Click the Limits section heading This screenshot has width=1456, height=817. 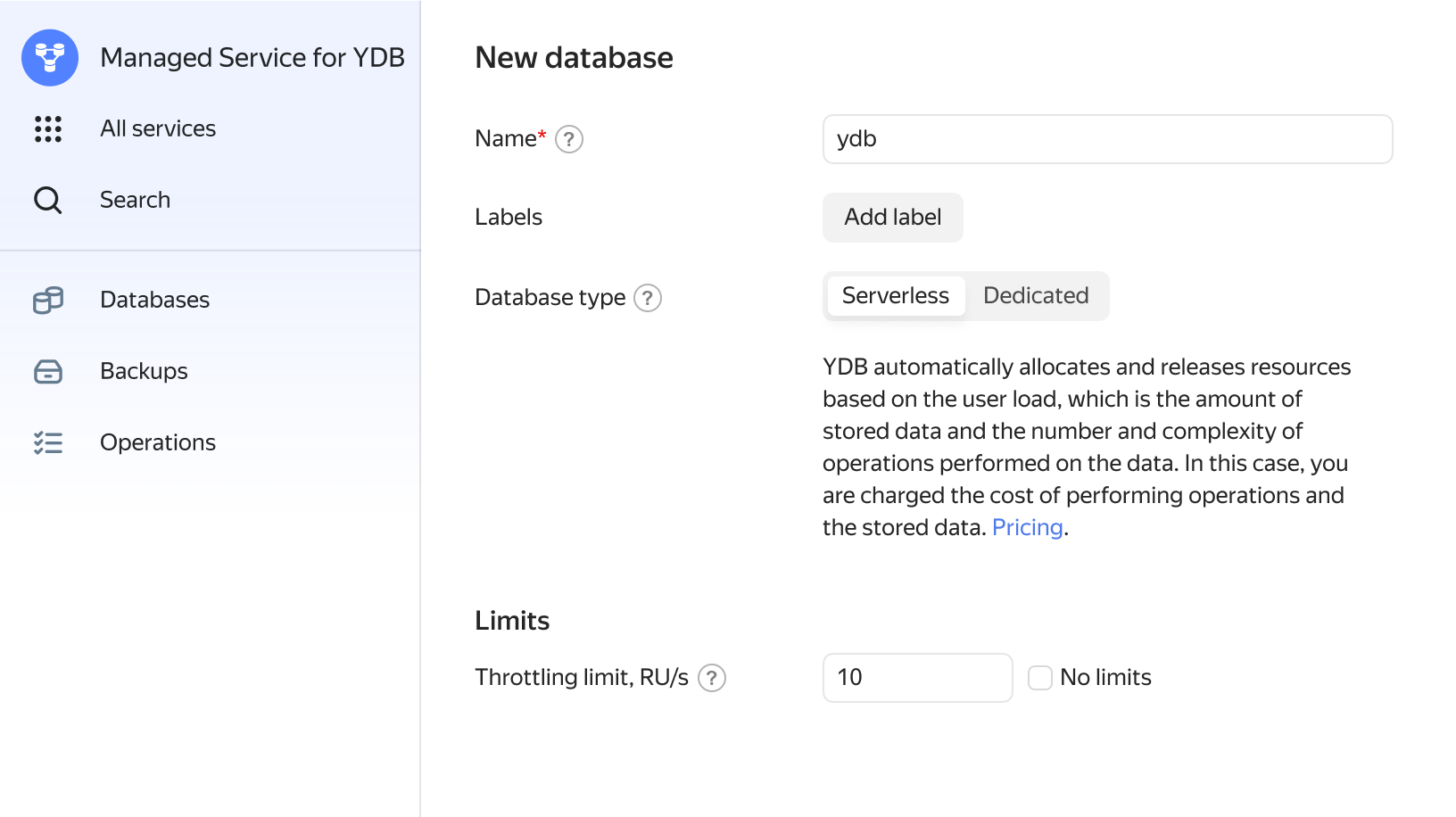pos(512,621)
